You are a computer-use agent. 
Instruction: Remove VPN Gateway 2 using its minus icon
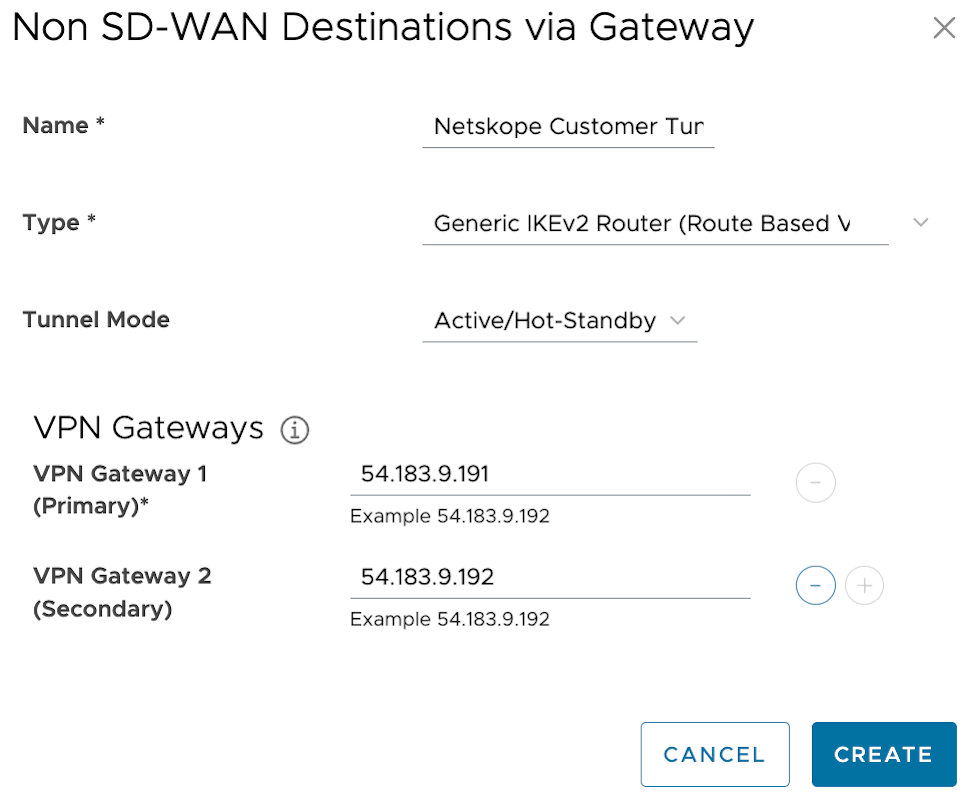click(815, 585)
